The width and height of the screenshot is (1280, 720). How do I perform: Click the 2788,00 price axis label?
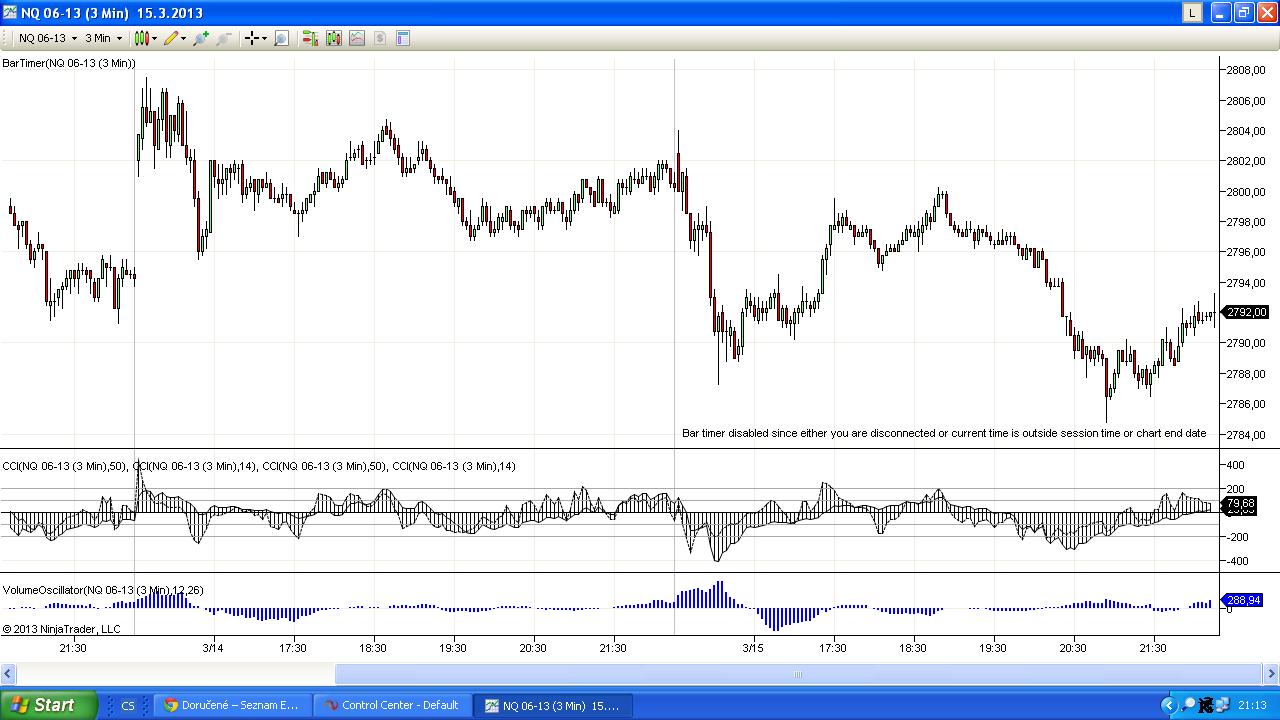1245,374
